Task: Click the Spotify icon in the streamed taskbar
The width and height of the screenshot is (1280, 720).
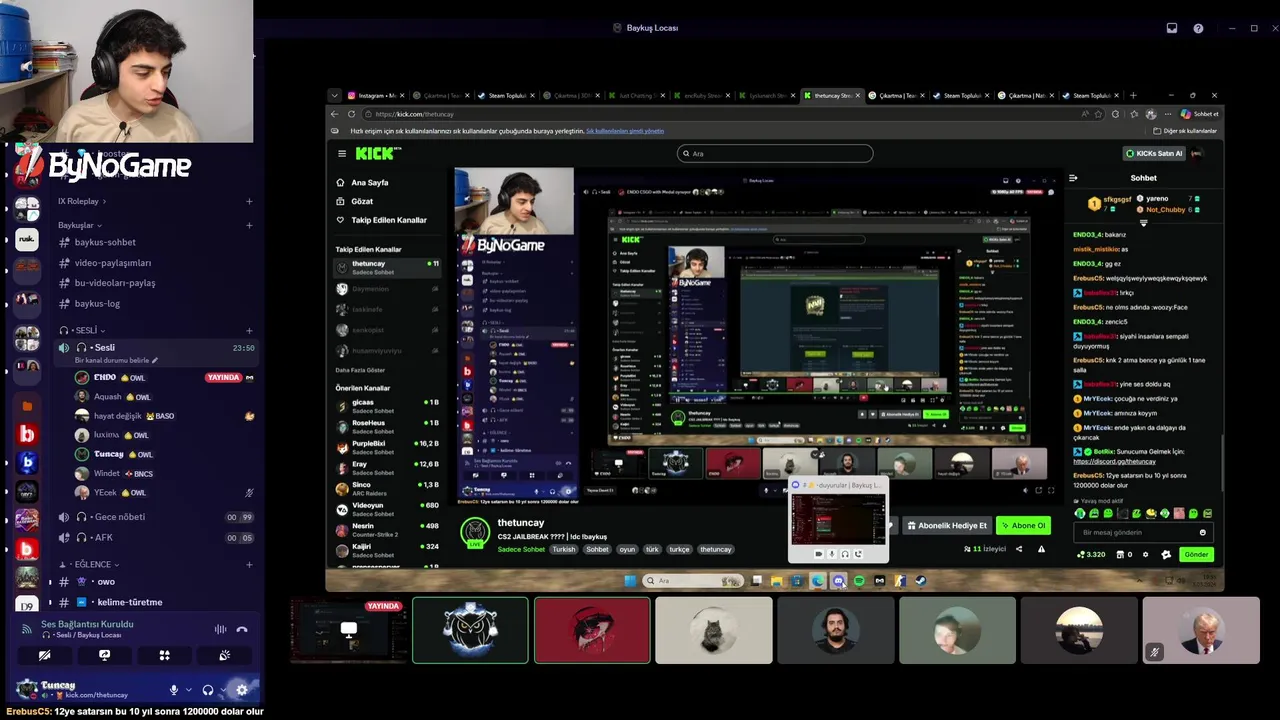Action: [859, 580]
